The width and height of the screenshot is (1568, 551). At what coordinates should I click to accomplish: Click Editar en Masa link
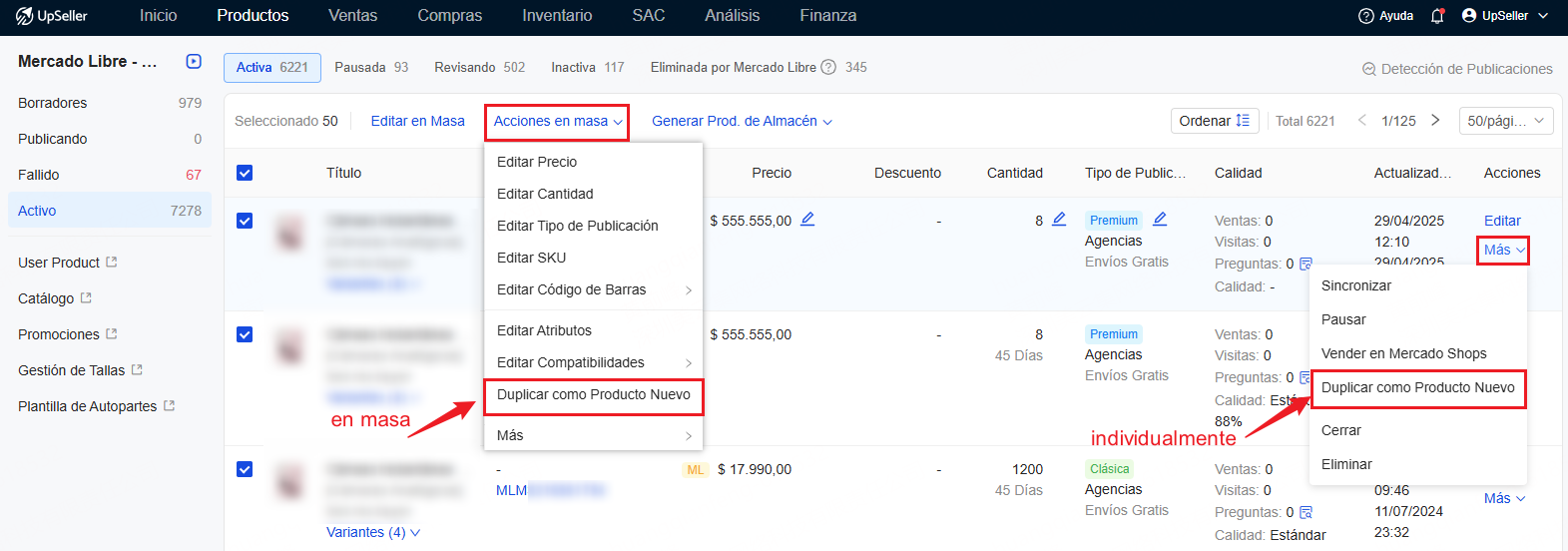point(418,121)
